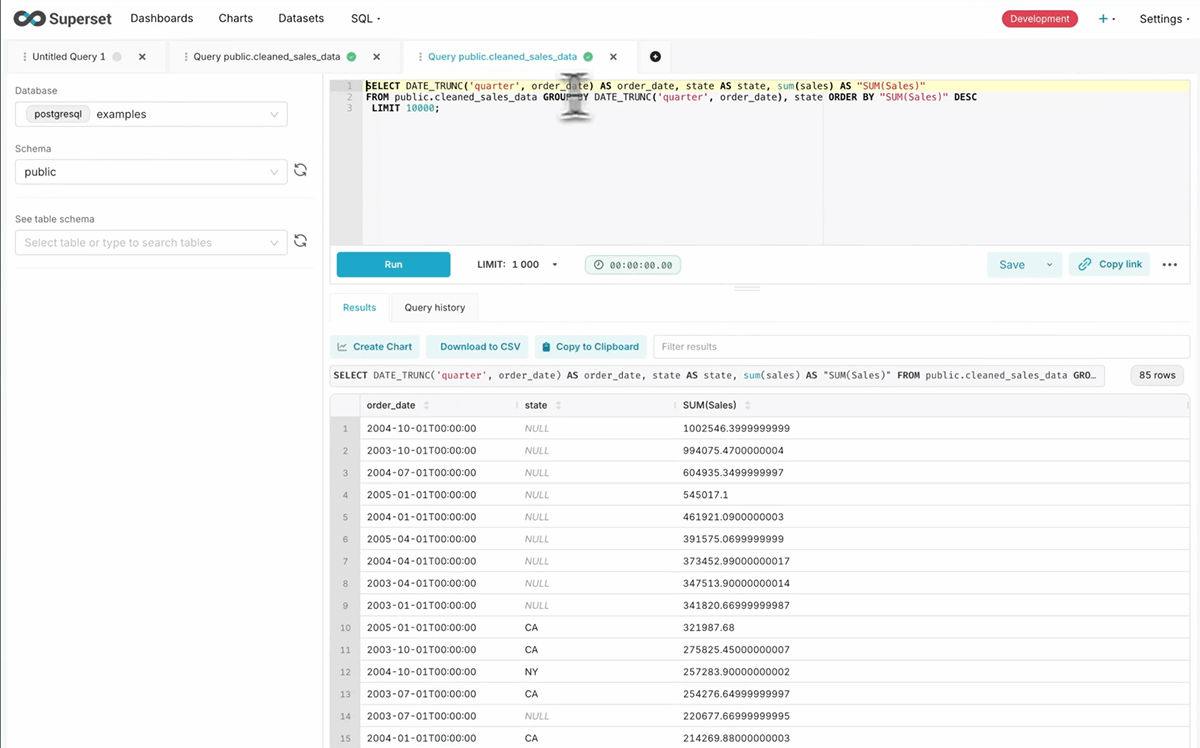Download results to CSV
1200x748 pixels.
pos(479,347)
